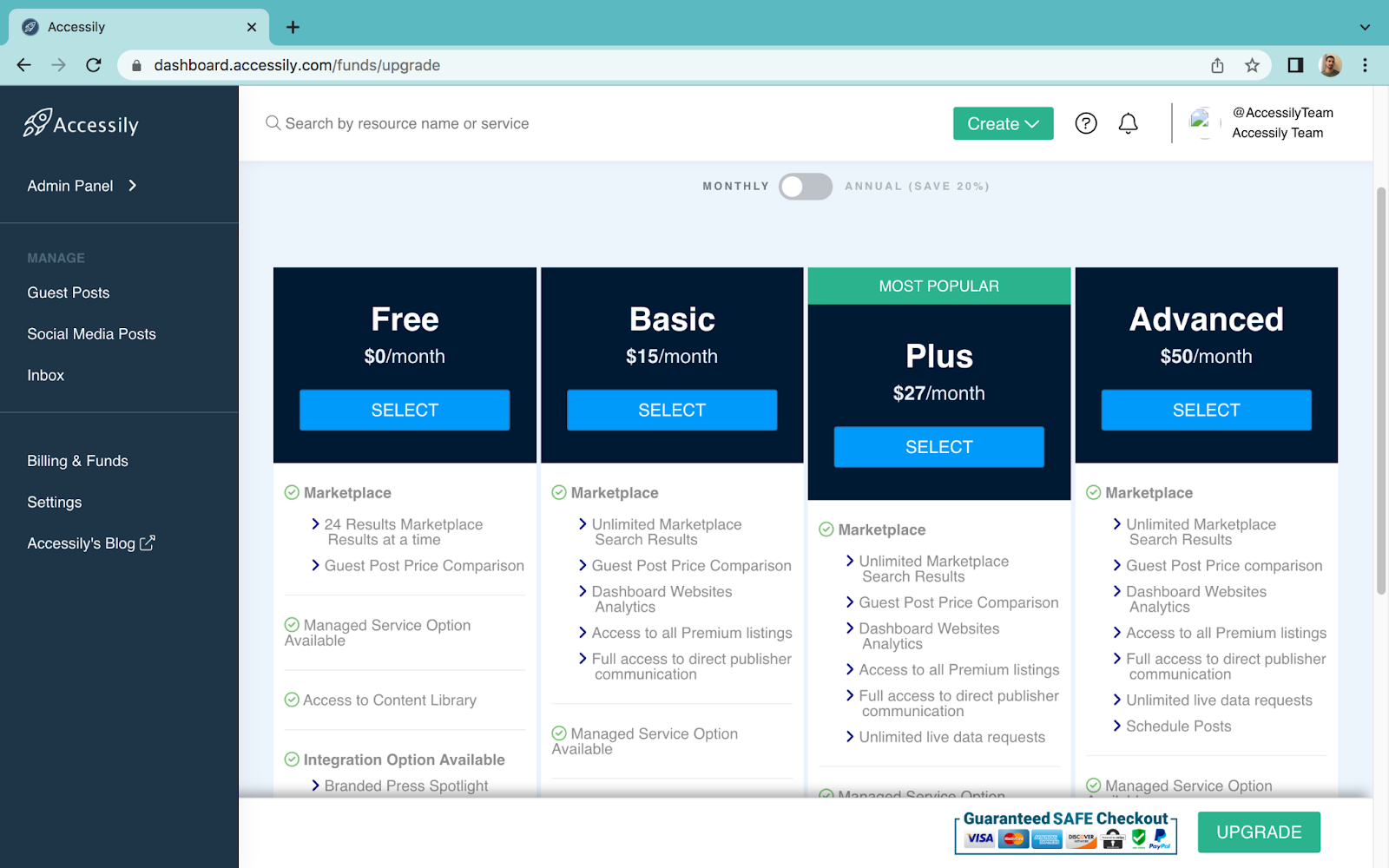This screenshot has height=868, width=1389.
Task: Open Chrome three-dot menu
Action: [1365, 65]
